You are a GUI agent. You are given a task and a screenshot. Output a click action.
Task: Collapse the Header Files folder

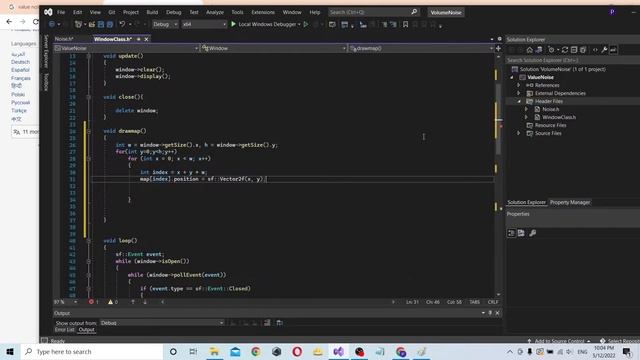519,101
